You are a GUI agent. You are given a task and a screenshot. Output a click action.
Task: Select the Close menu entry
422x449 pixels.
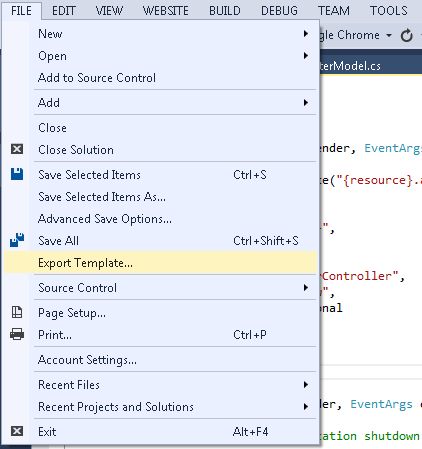point(160,128)
